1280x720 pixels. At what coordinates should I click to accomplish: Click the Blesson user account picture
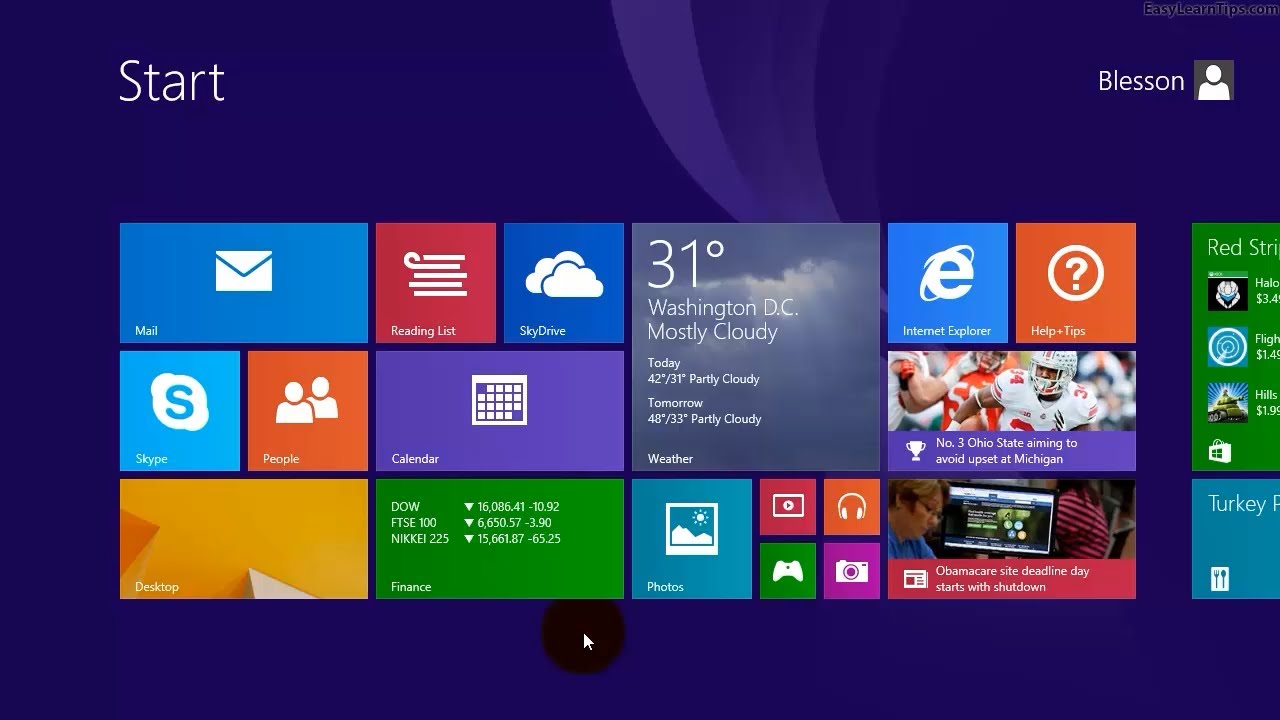(x=1213, y=80)
